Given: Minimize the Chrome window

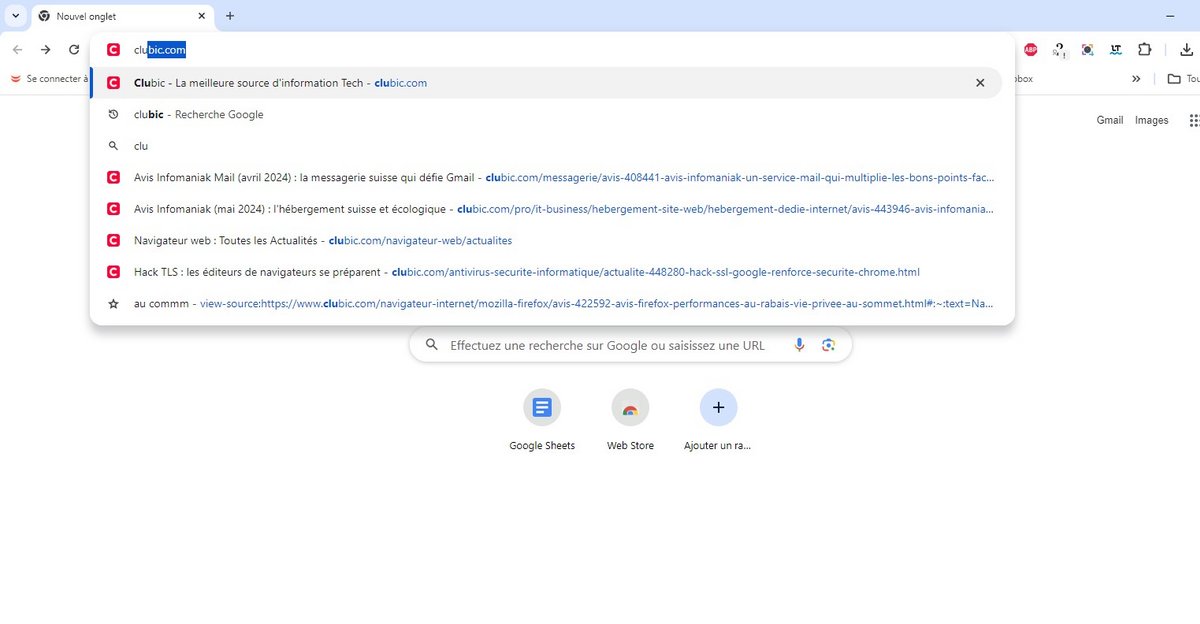Looking at the screenshot, I should [1170, 16].
